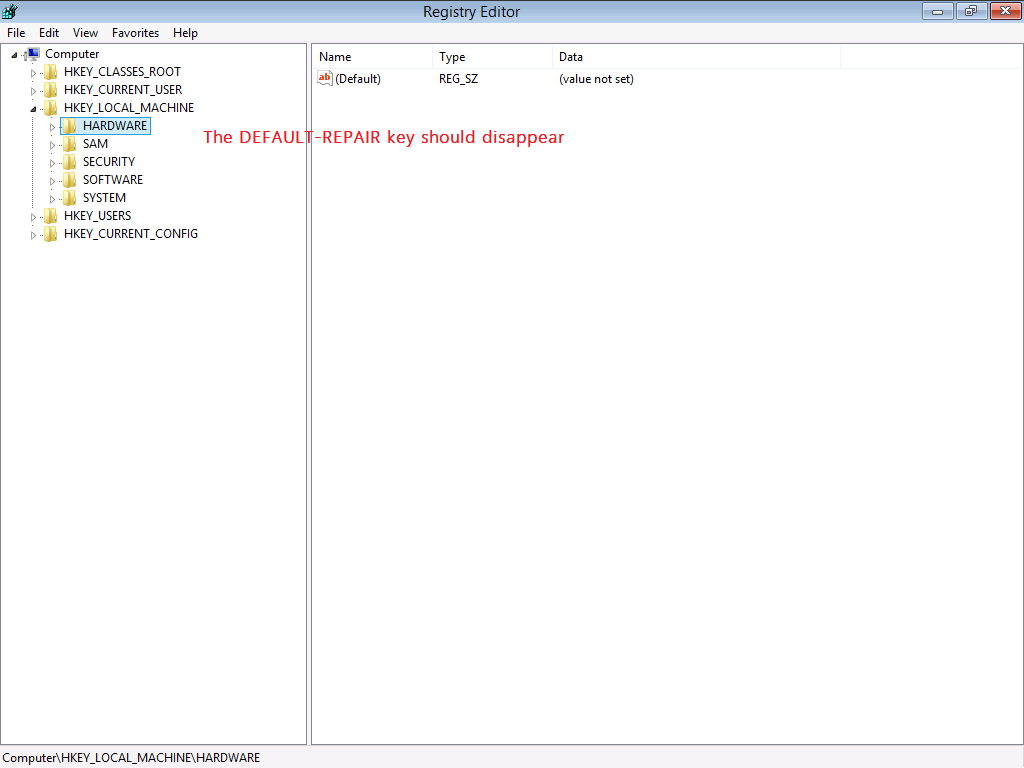The height and width of the screenshot is (768, 1024).
Task: Restore down the Registry Editor window
Action: tap(970, 11)
